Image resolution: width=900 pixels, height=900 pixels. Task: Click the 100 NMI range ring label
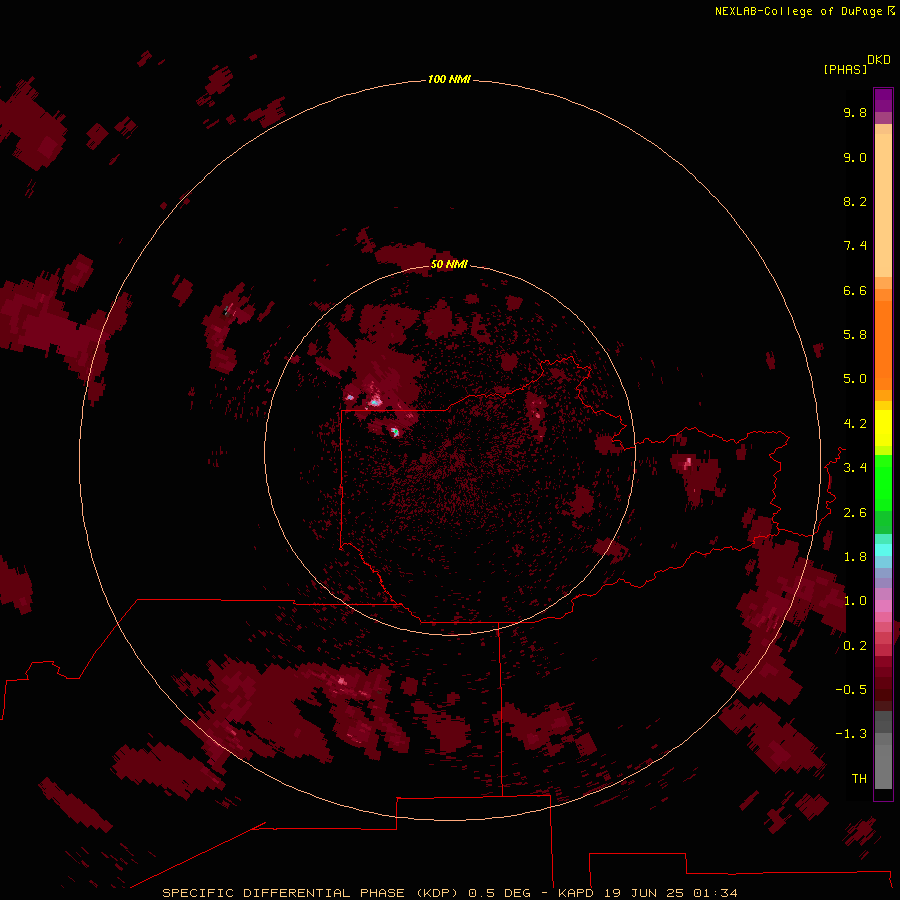coord(449,79)
